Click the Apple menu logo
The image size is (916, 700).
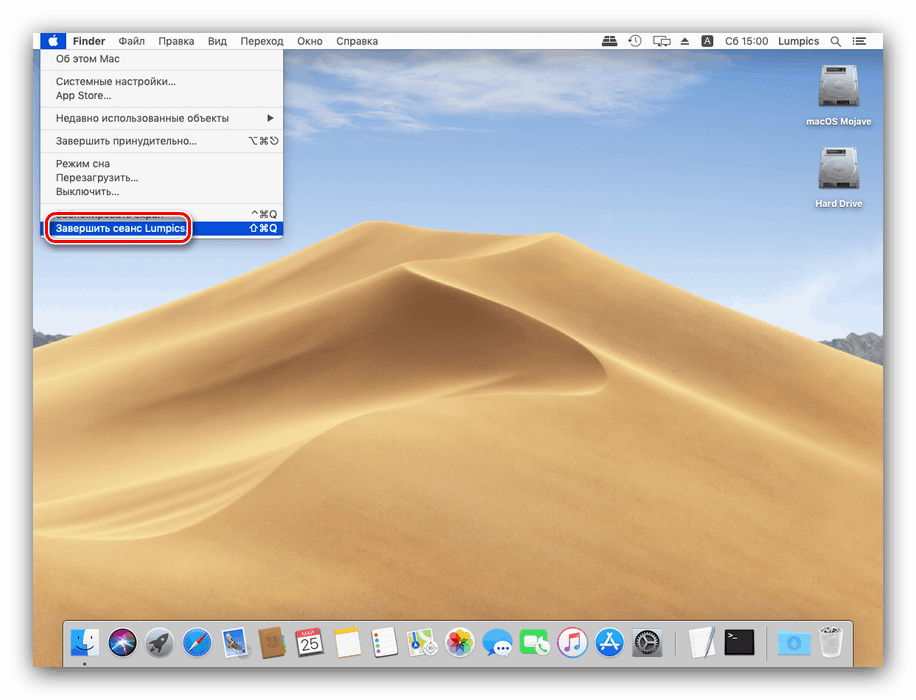tap(53, 41)
